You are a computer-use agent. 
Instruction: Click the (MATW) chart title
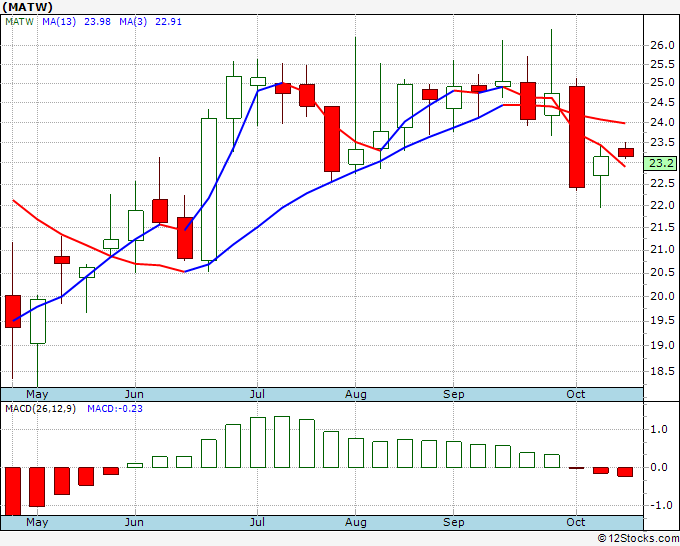tap(27, 7)
